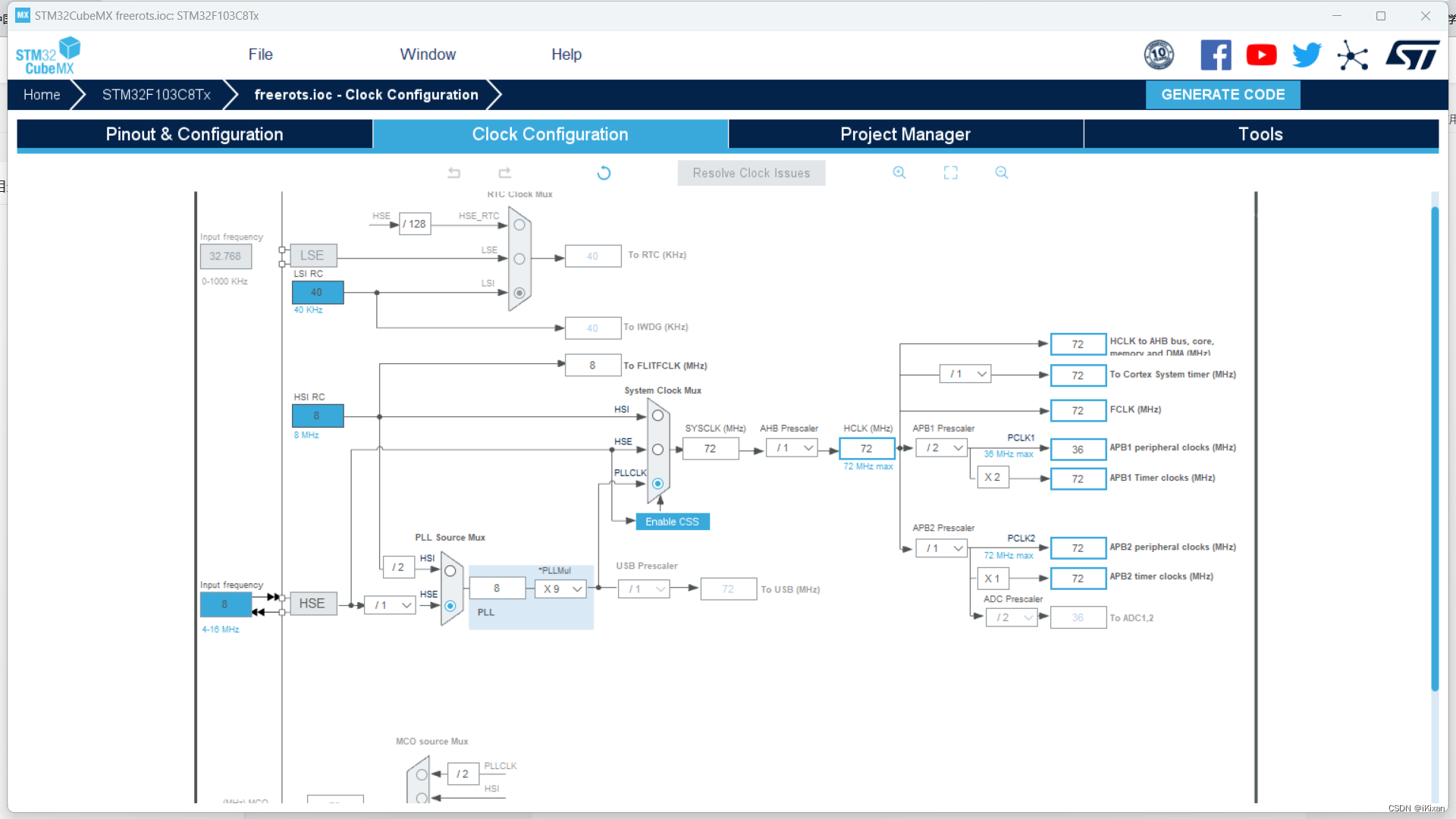The height and width of the screenshot is (819, 1456).
Task: Click the ST logo icon
Action: (1412, 55)
